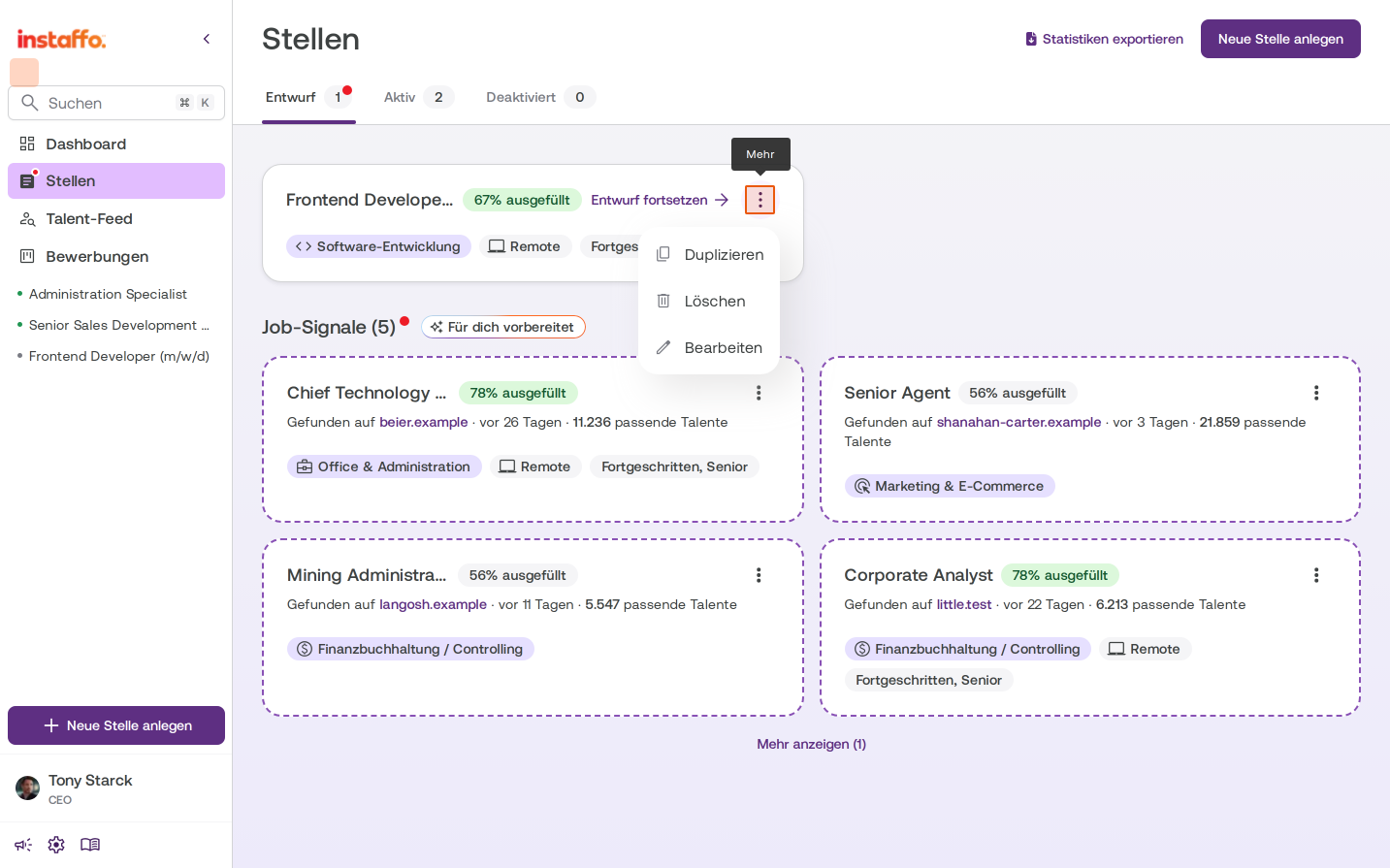Open more options for Corporate Analyst card
This screenshot has width=1390, height=868.
(x=1316, y=575)
